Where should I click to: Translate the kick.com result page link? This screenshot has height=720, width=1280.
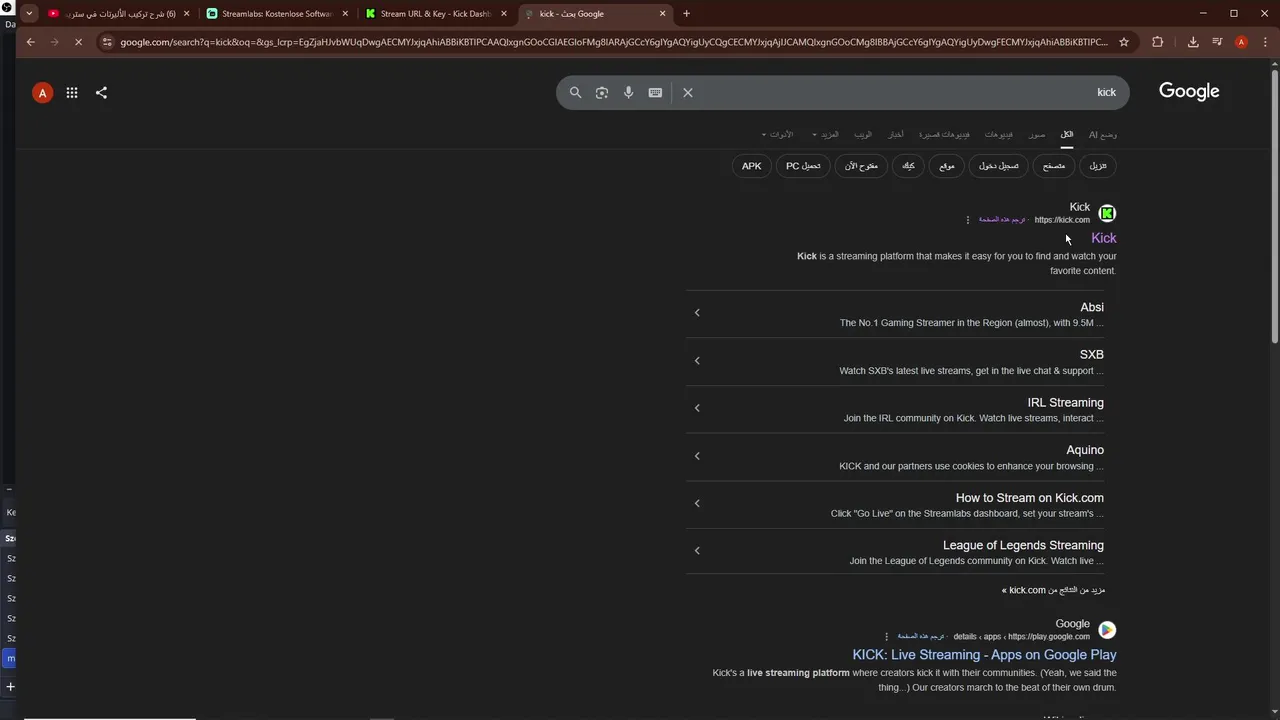coord(1003,220)
